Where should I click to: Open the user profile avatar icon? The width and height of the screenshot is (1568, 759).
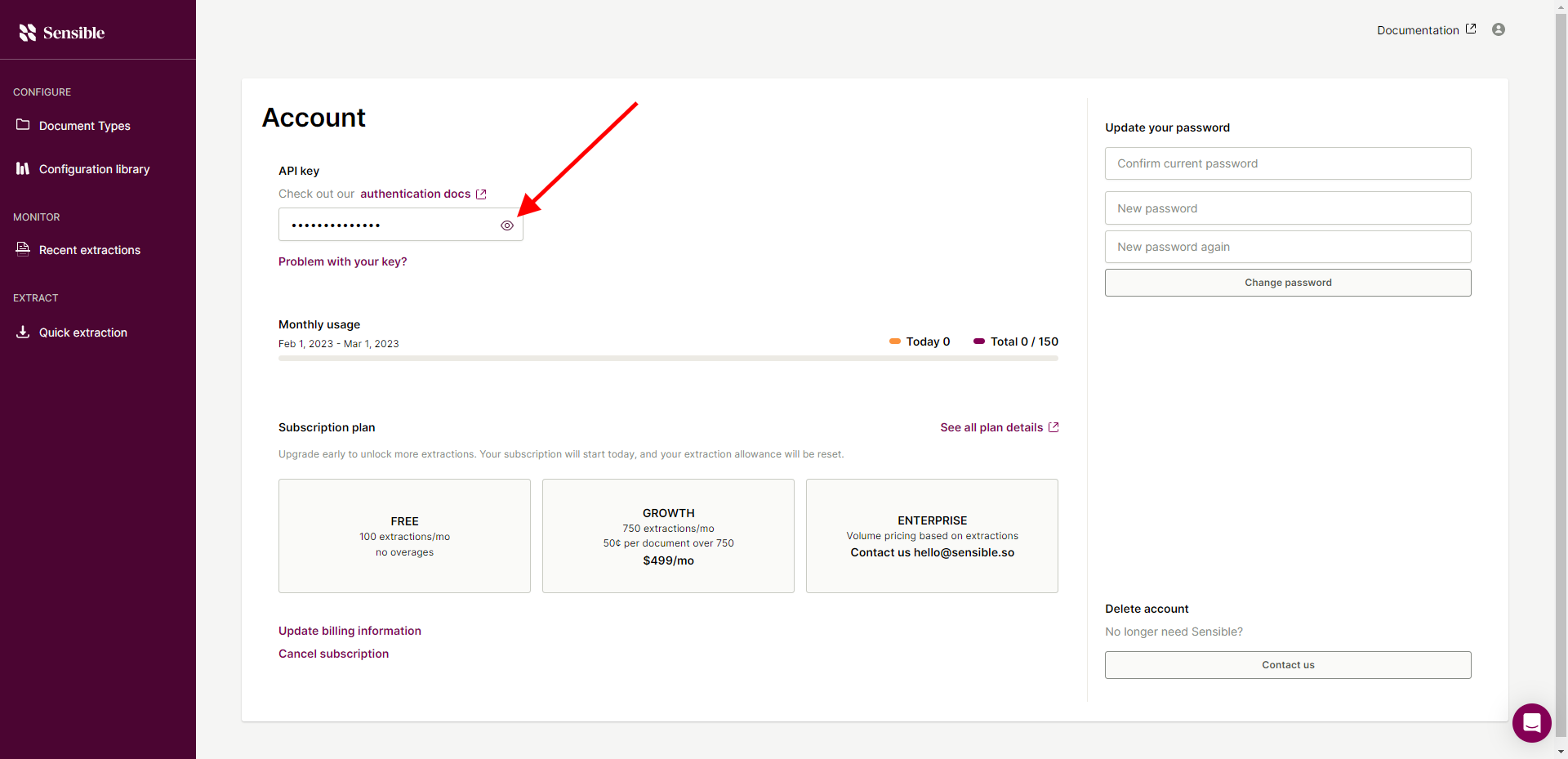coord(1499,29)
